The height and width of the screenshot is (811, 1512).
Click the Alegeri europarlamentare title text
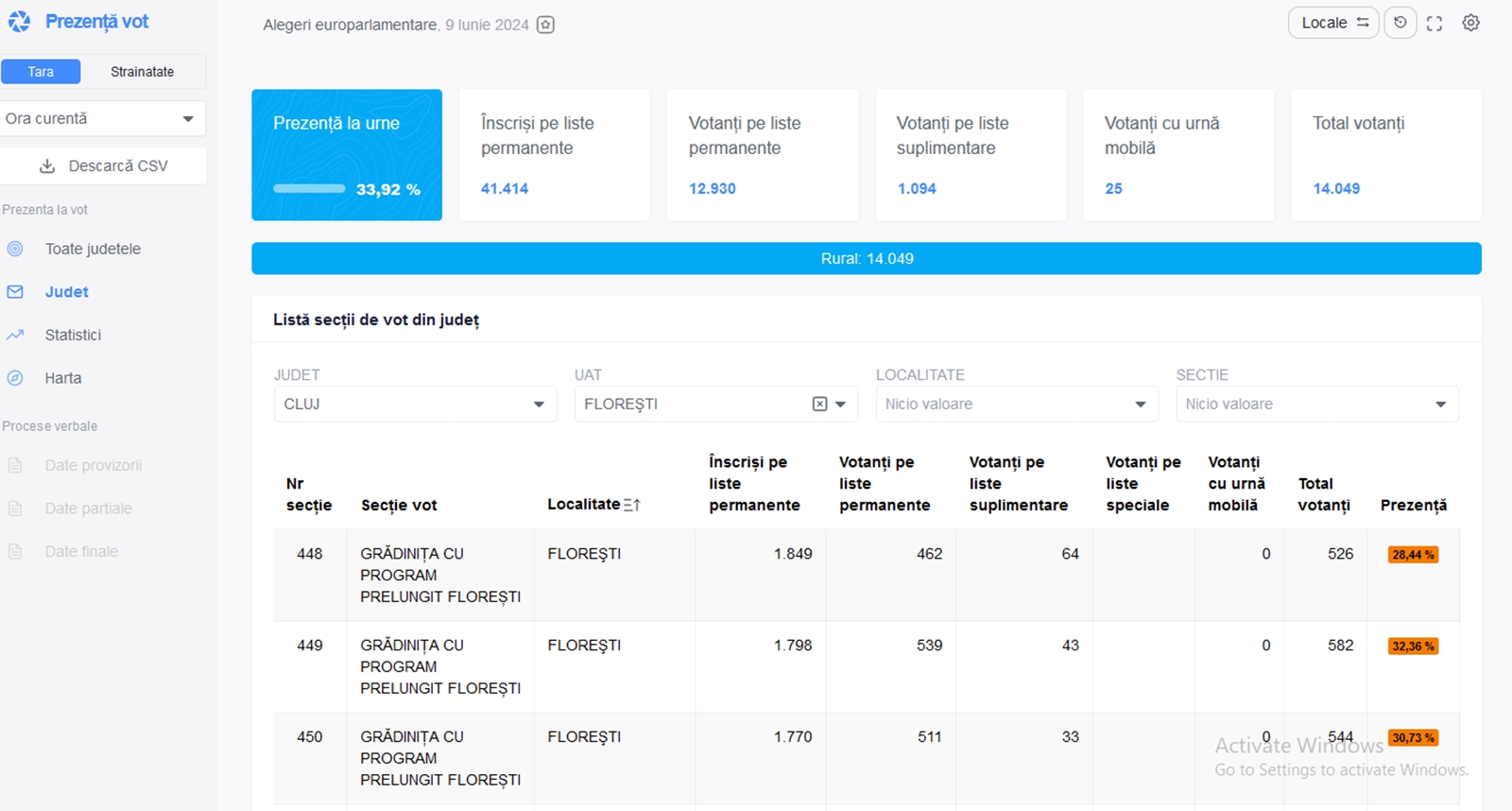(350, 26)
